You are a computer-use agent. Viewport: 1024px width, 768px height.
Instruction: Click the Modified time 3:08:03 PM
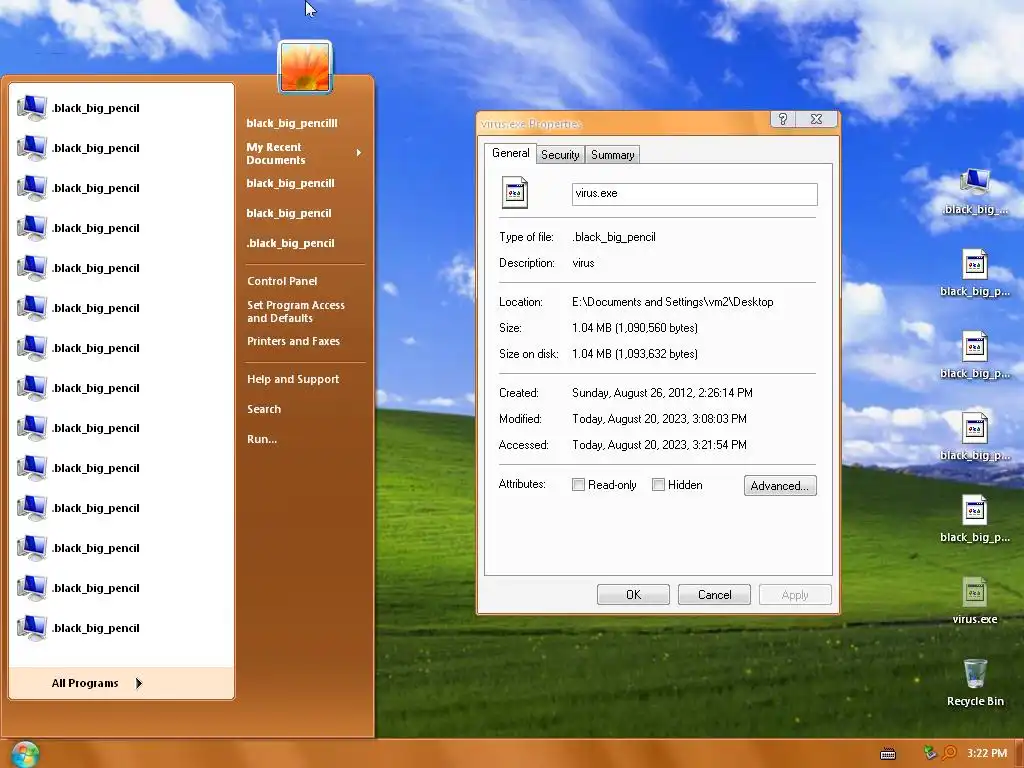716,419
